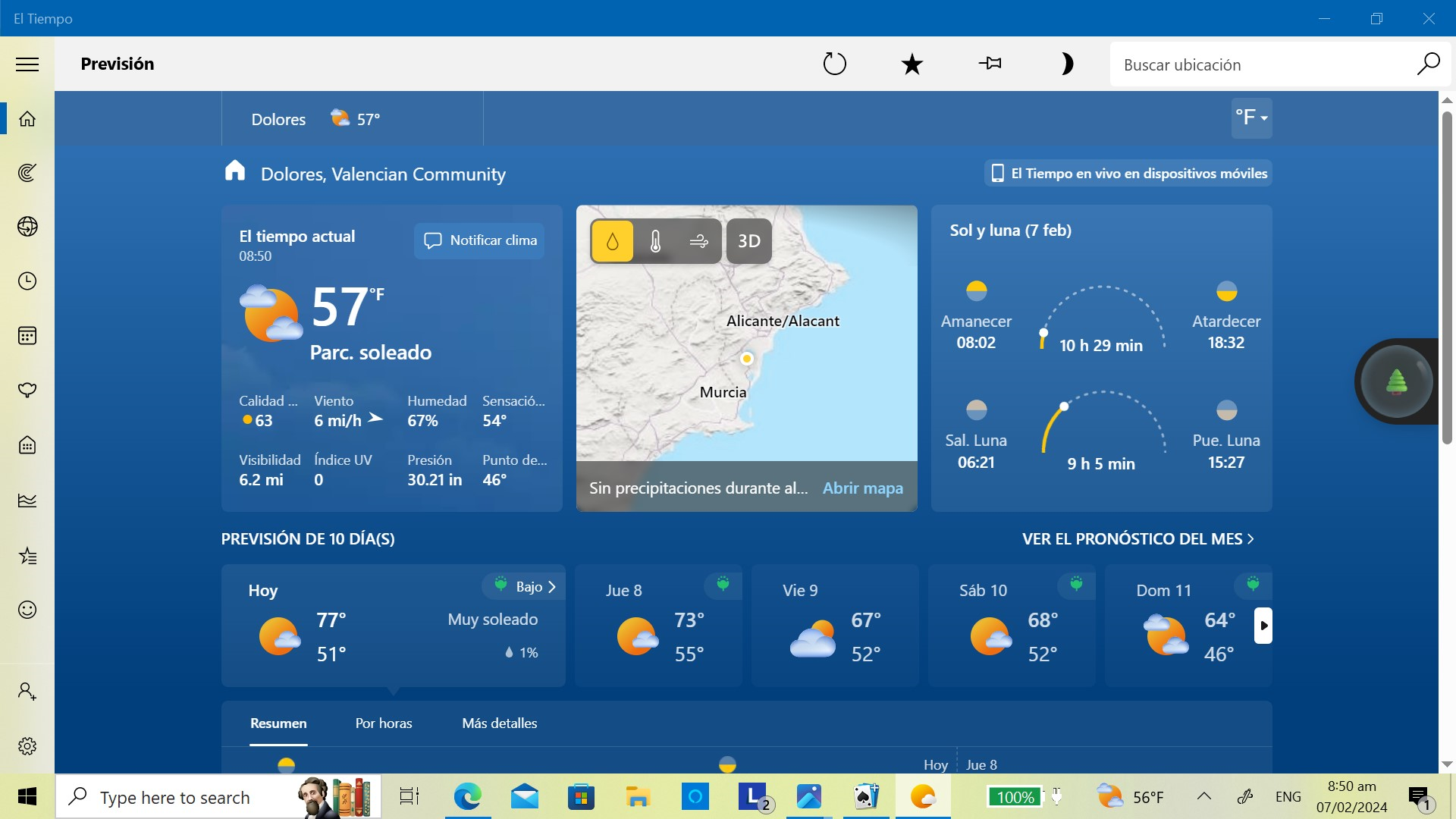
Task: Add location to favorites with star
Action: click(x=912, y=64)
